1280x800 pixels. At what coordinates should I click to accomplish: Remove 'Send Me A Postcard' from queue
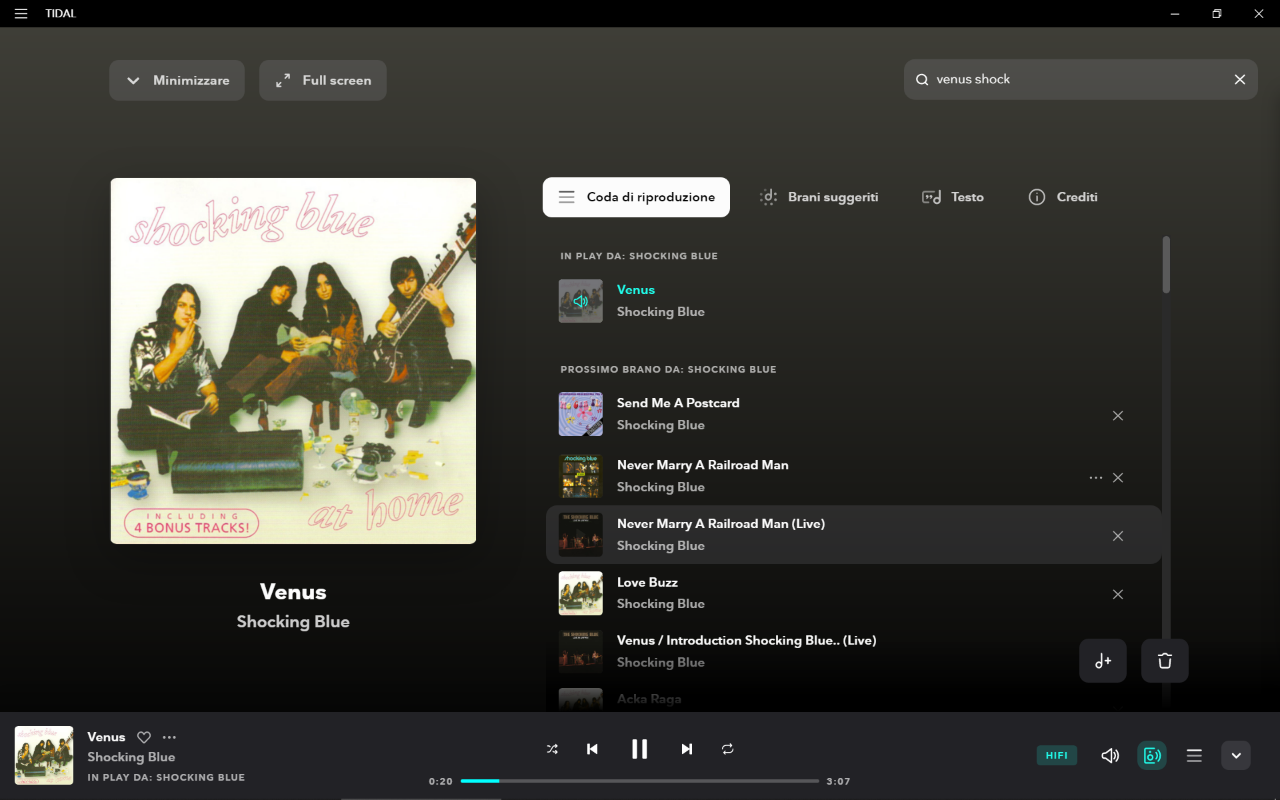pyautogui.click(x=1118, y=416)
